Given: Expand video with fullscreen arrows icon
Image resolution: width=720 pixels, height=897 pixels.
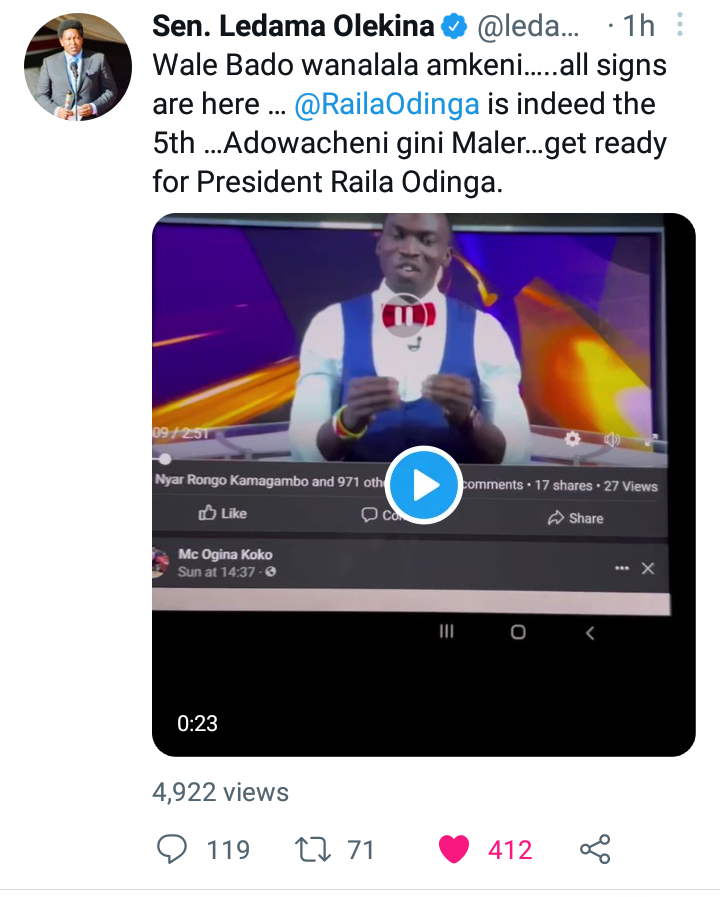Looking at the screenshot, I should [x=652, y=440].
